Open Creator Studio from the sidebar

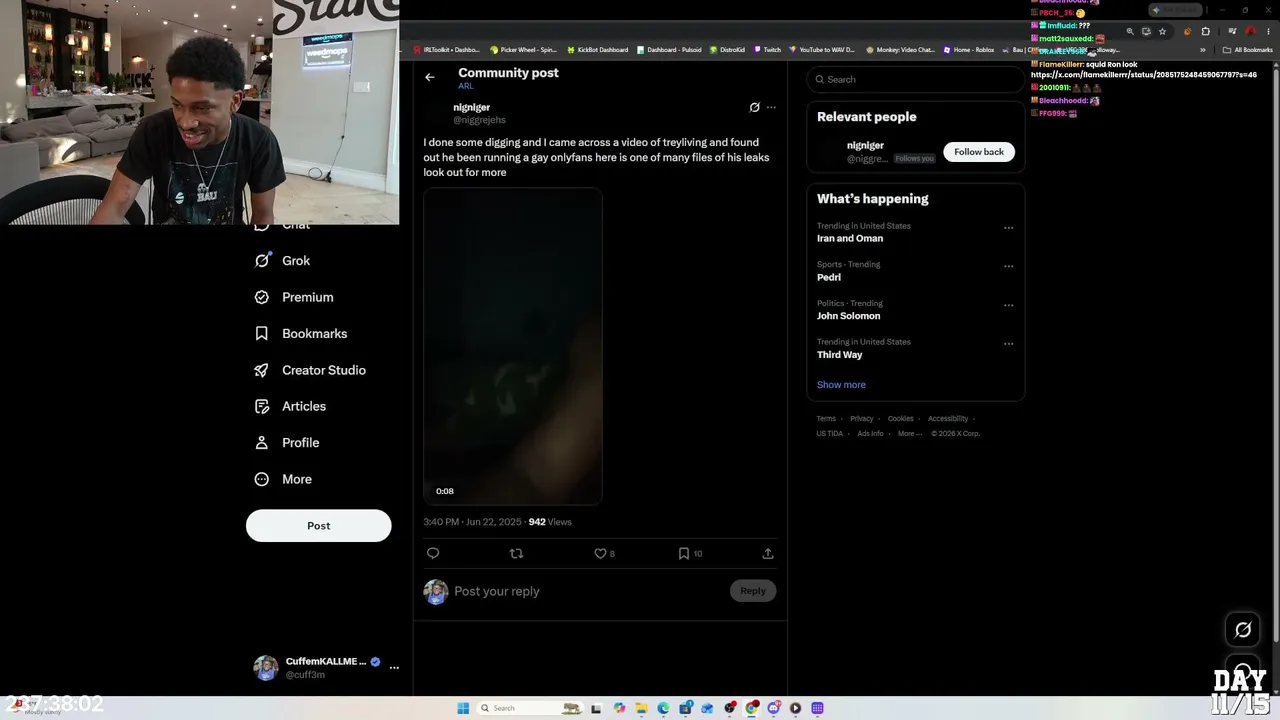[309, 370]
